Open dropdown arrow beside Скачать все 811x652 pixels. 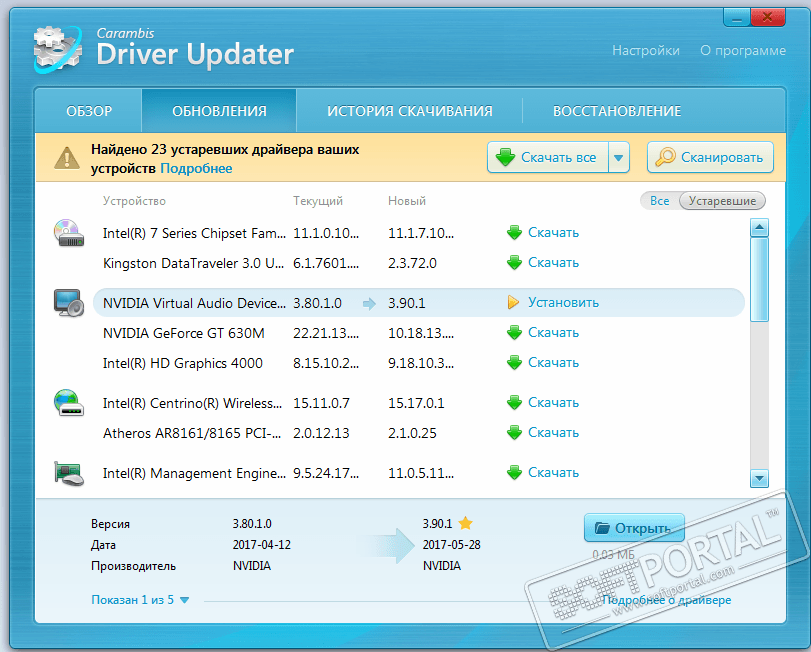[x=619, y=157]
